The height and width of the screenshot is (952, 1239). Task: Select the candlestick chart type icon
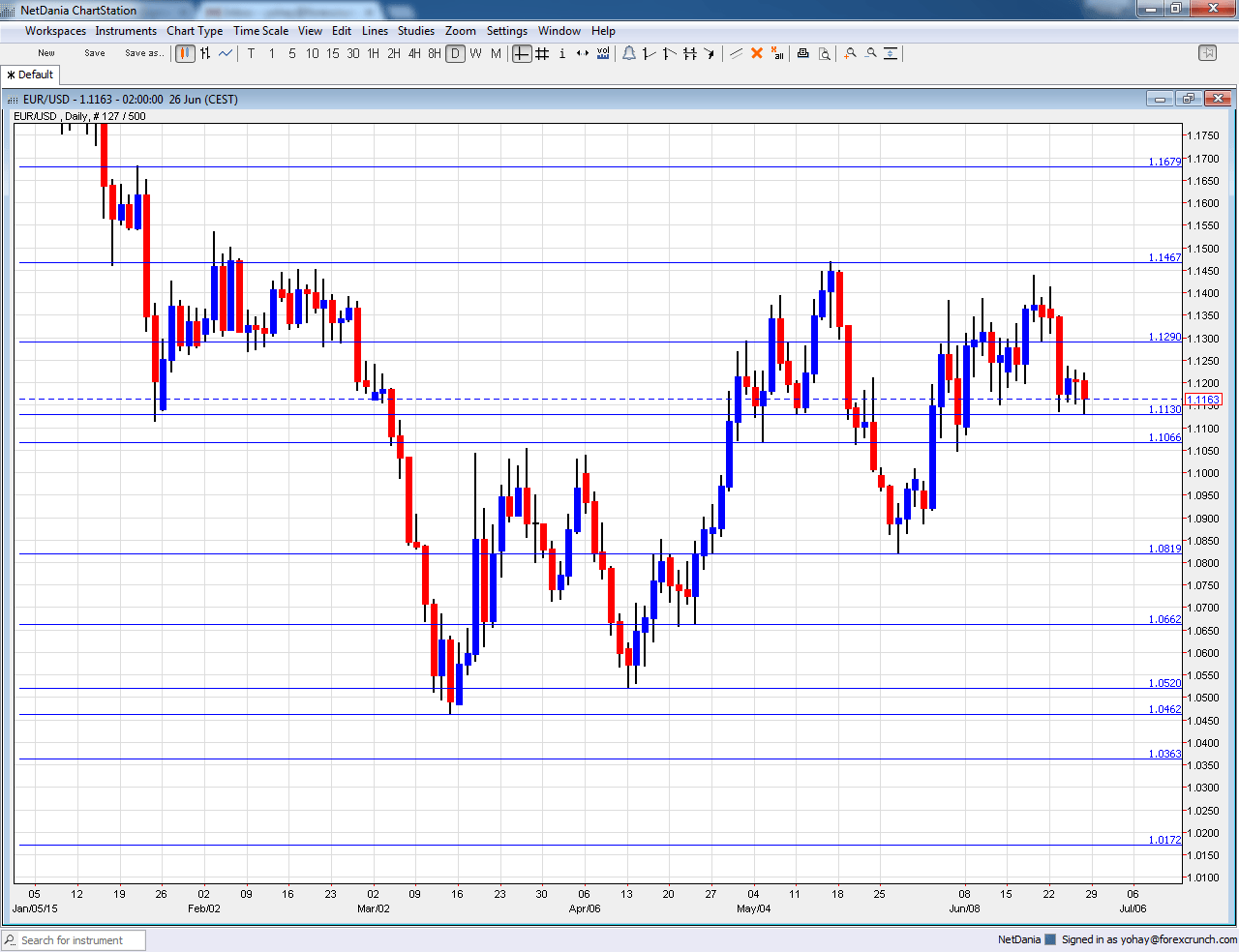coord(185,53)
